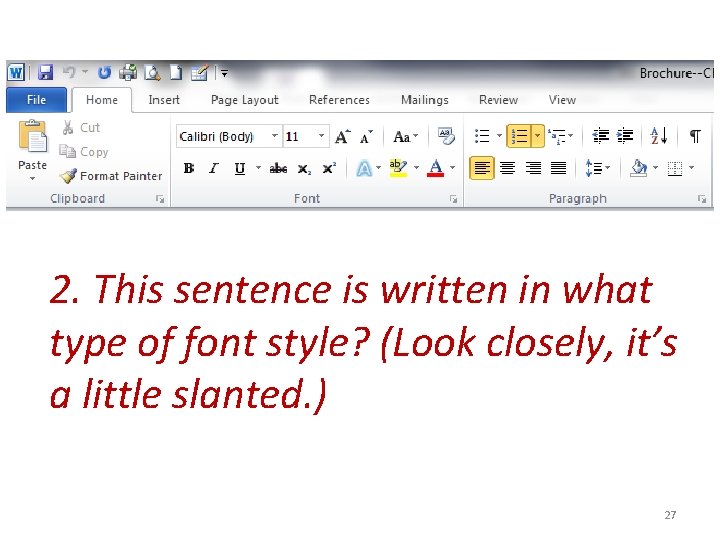Sort text with the A-Z icon
Image resolution: width=720 pixels, height=540 pixels.
click(x=659, y=136)
